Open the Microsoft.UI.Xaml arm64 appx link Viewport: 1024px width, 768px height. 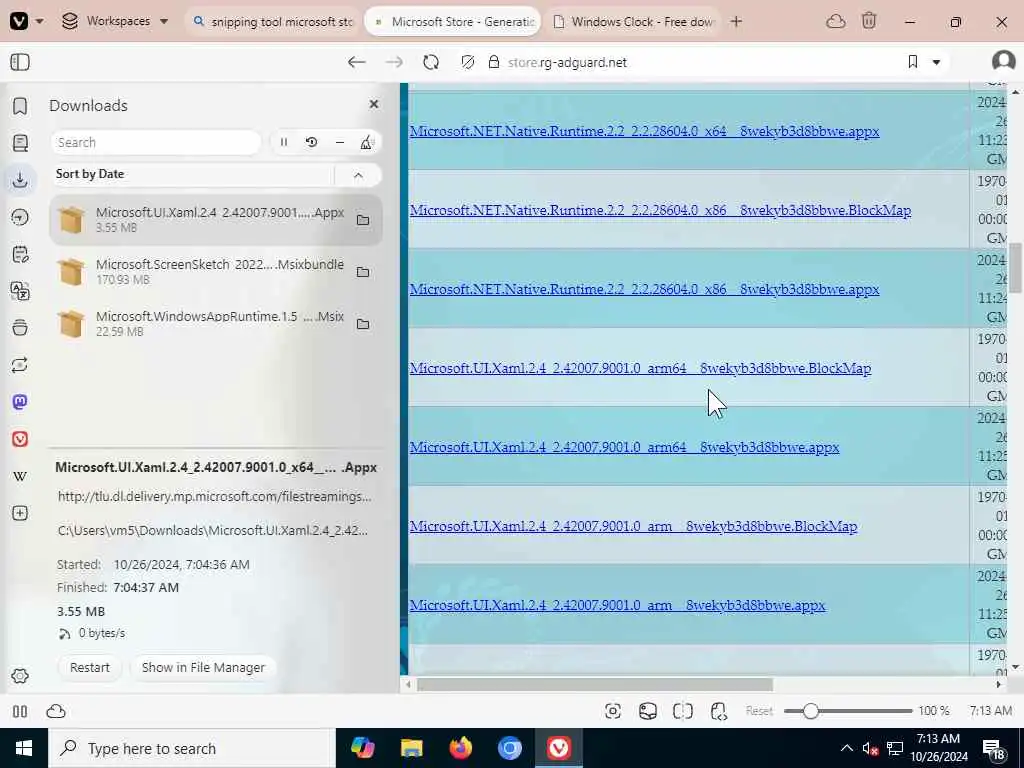(x=624, y=447)
